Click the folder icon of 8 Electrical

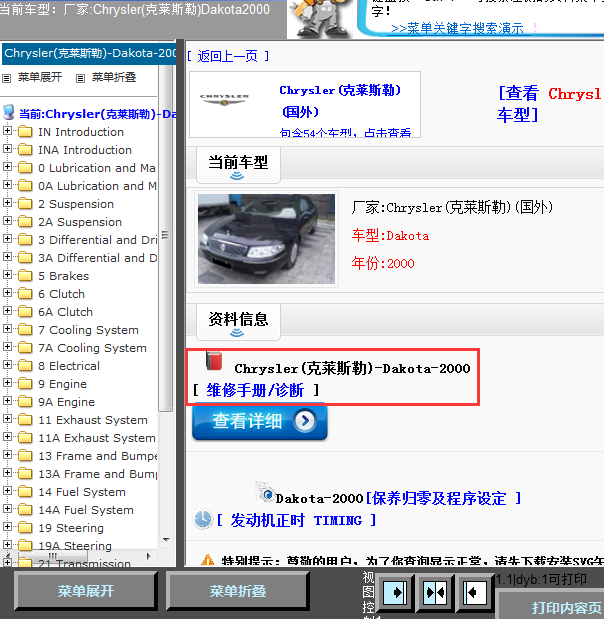[25, 366]
